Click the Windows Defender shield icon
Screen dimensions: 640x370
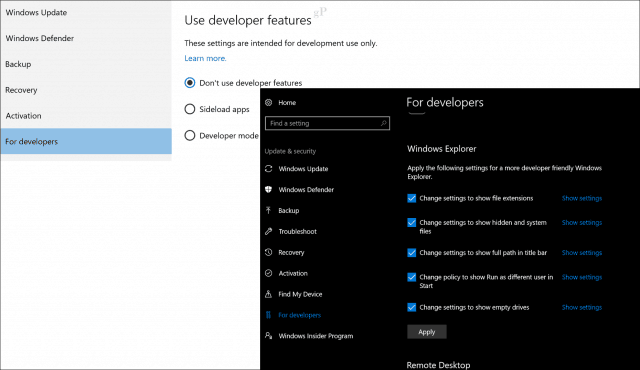pos(269,190)
